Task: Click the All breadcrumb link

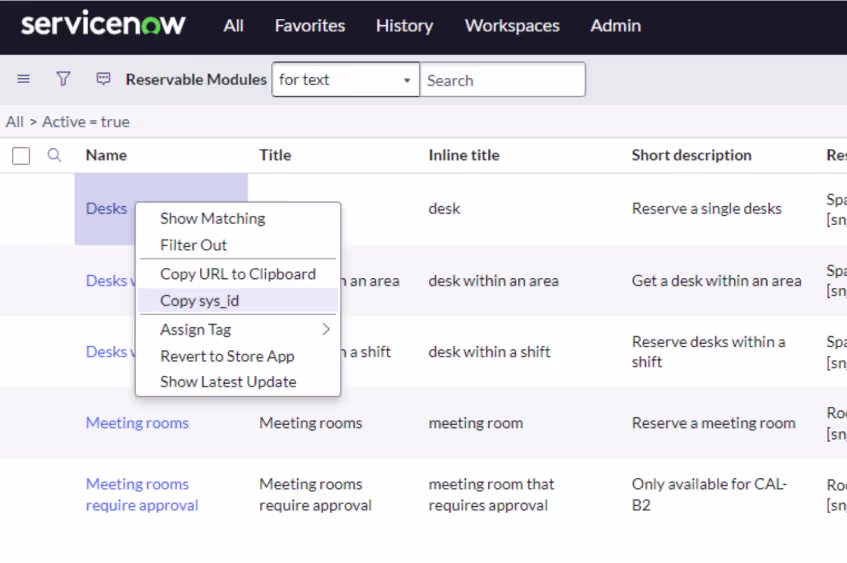Action: coord(15,122)
